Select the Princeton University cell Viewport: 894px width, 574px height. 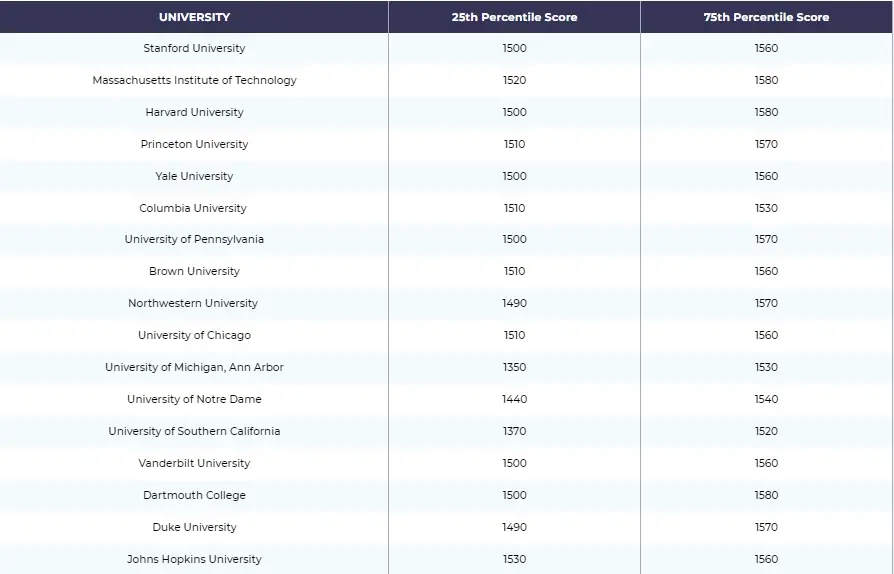point(194,144)
